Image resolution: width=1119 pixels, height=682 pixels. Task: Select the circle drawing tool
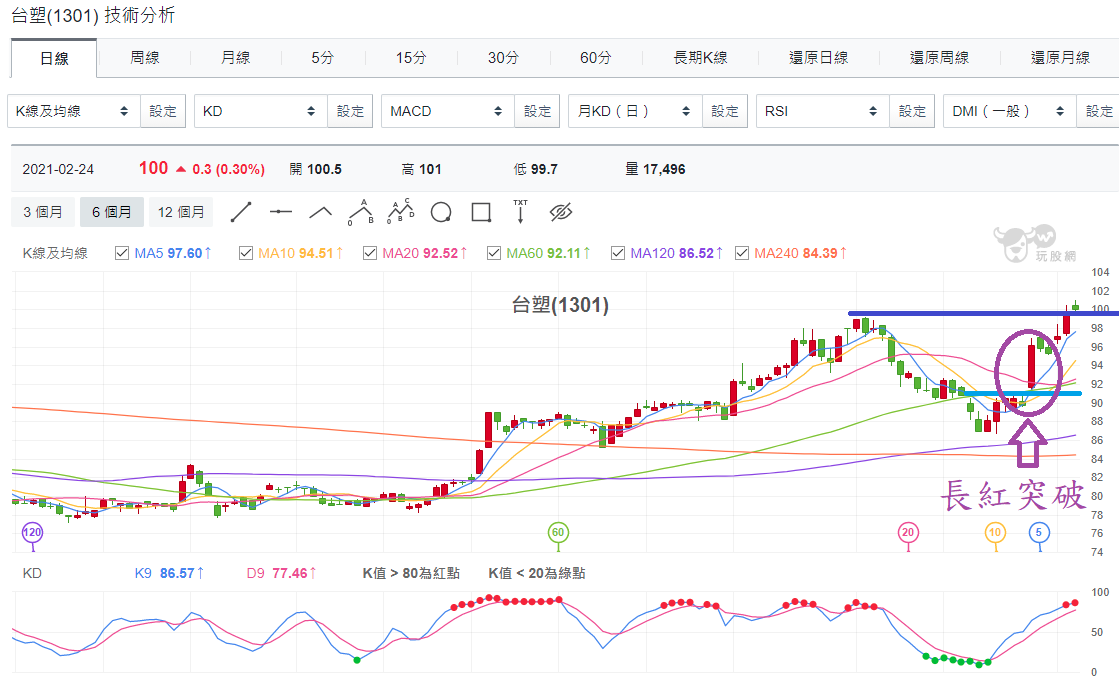[x=441, y=213]
